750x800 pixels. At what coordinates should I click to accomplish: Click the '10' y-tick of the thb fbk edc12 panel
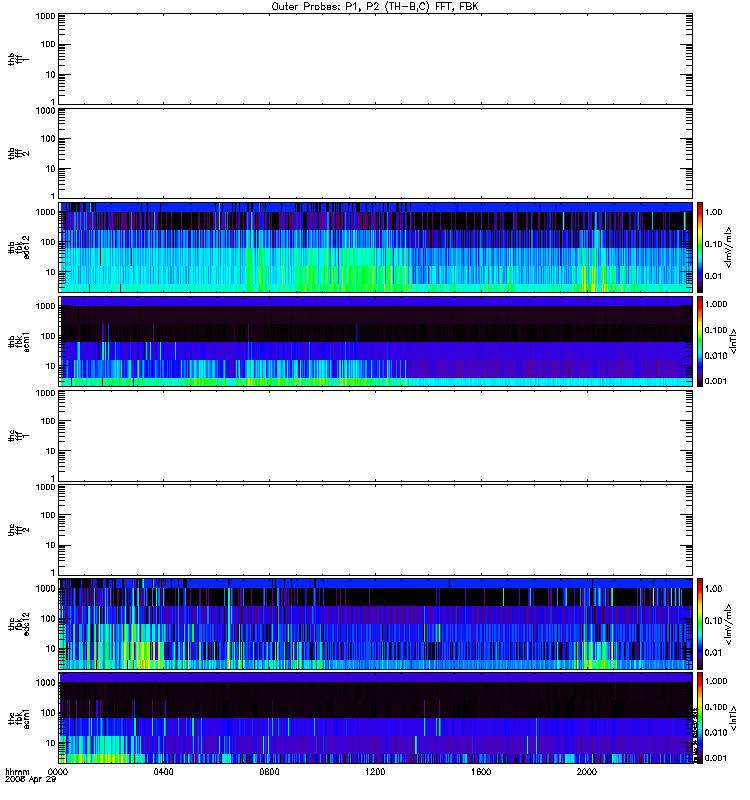[x=51, y=272]
